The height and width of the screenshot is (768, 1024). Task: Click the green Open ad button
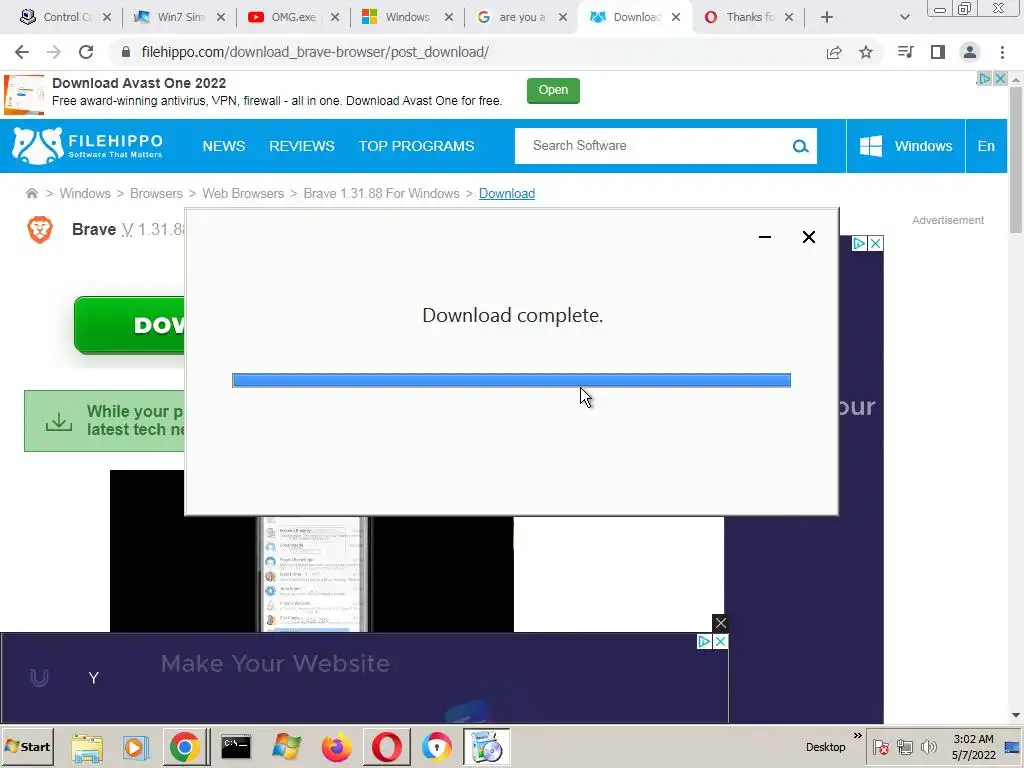tap(553, 90)
